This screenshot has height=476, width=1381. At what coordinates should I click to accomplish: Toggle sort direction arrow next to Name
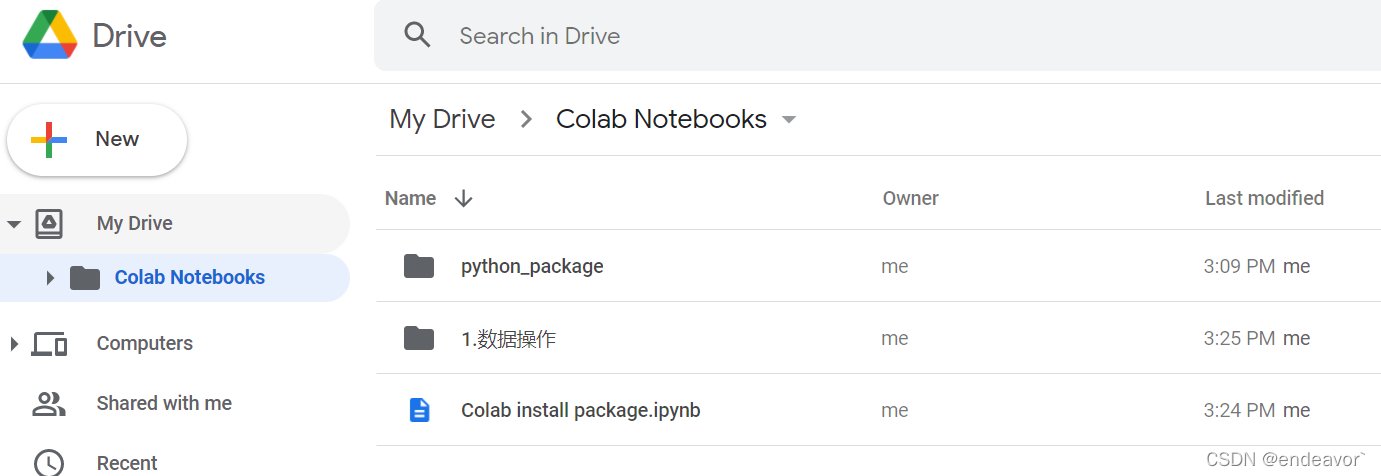463,198
